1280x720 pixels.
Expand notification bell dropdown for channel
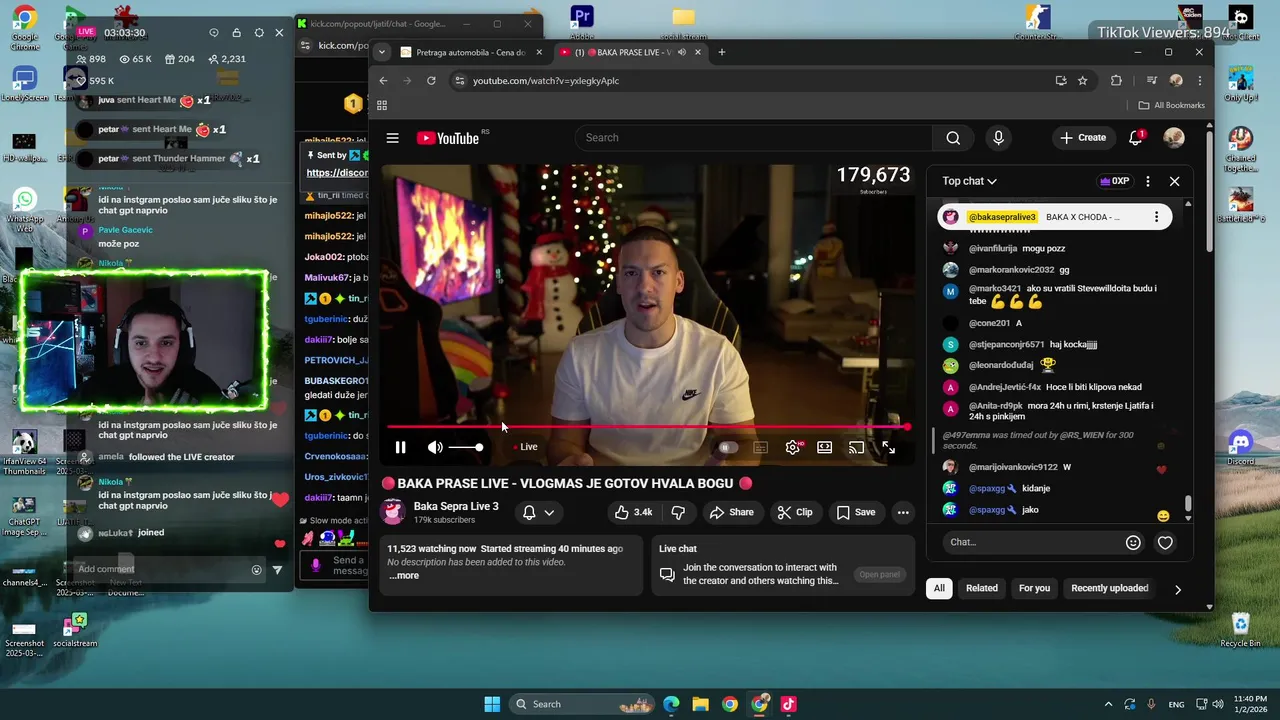538,512
